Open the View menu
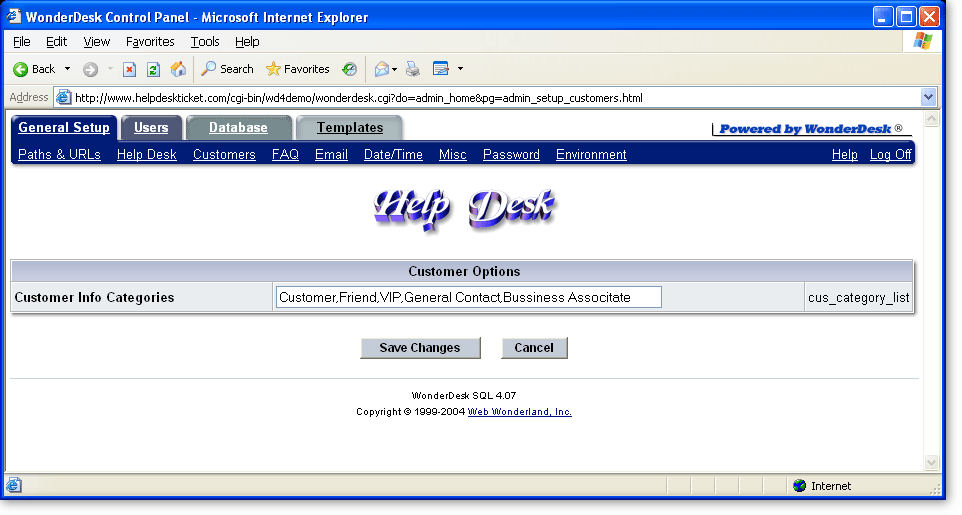 (96, 42)
